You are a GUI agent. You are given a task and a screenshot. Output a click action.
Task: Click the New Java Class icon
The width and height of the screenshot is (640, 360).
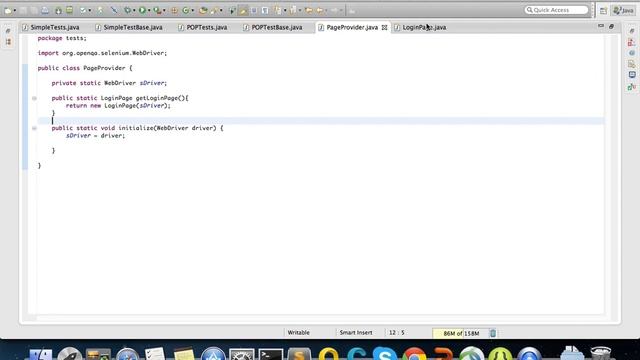186,11
